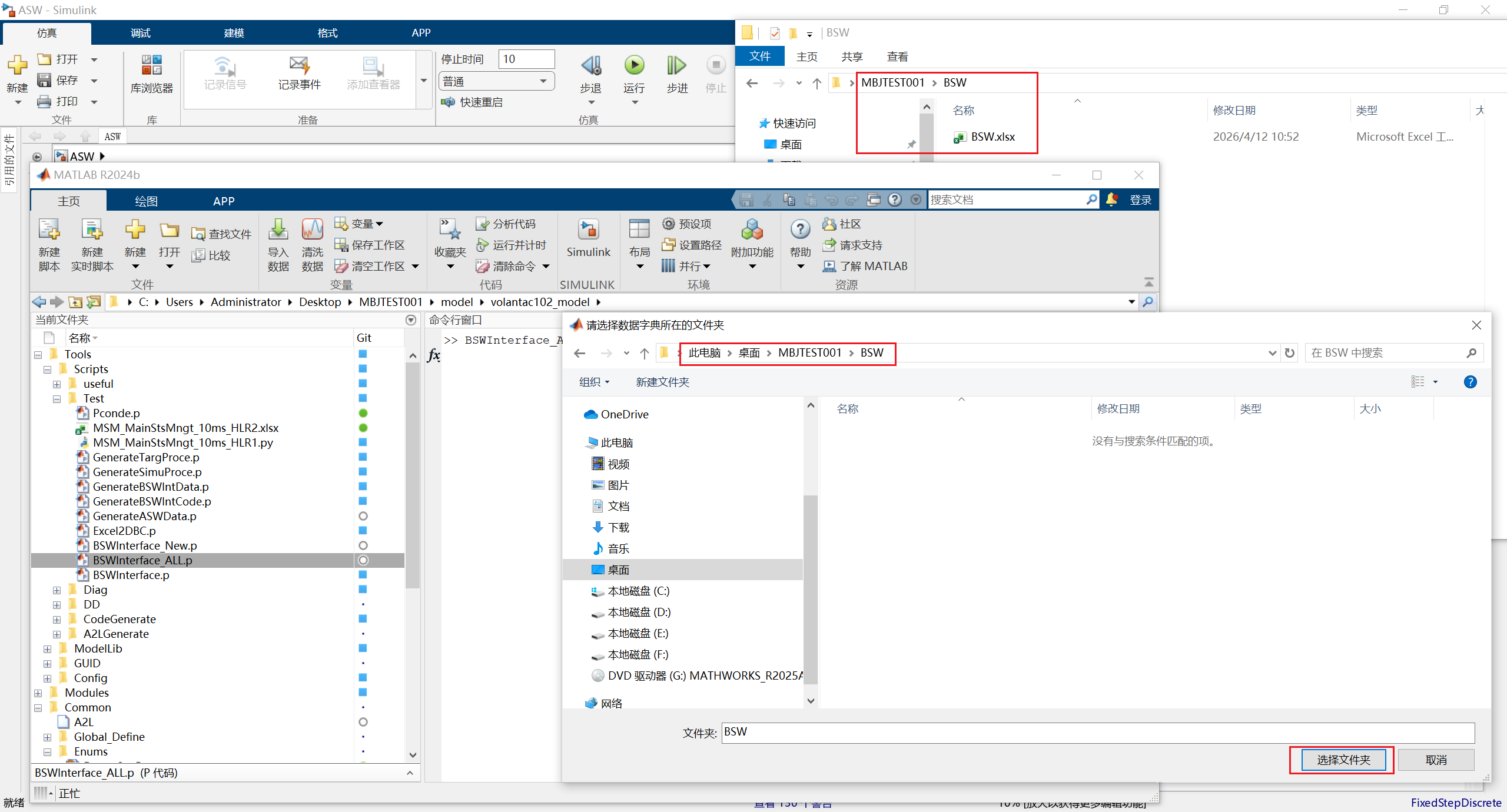Select 本地磁盘 (D:) in dialog sidebar
The image size is (1507, 812).
click(x=639, y=613)
